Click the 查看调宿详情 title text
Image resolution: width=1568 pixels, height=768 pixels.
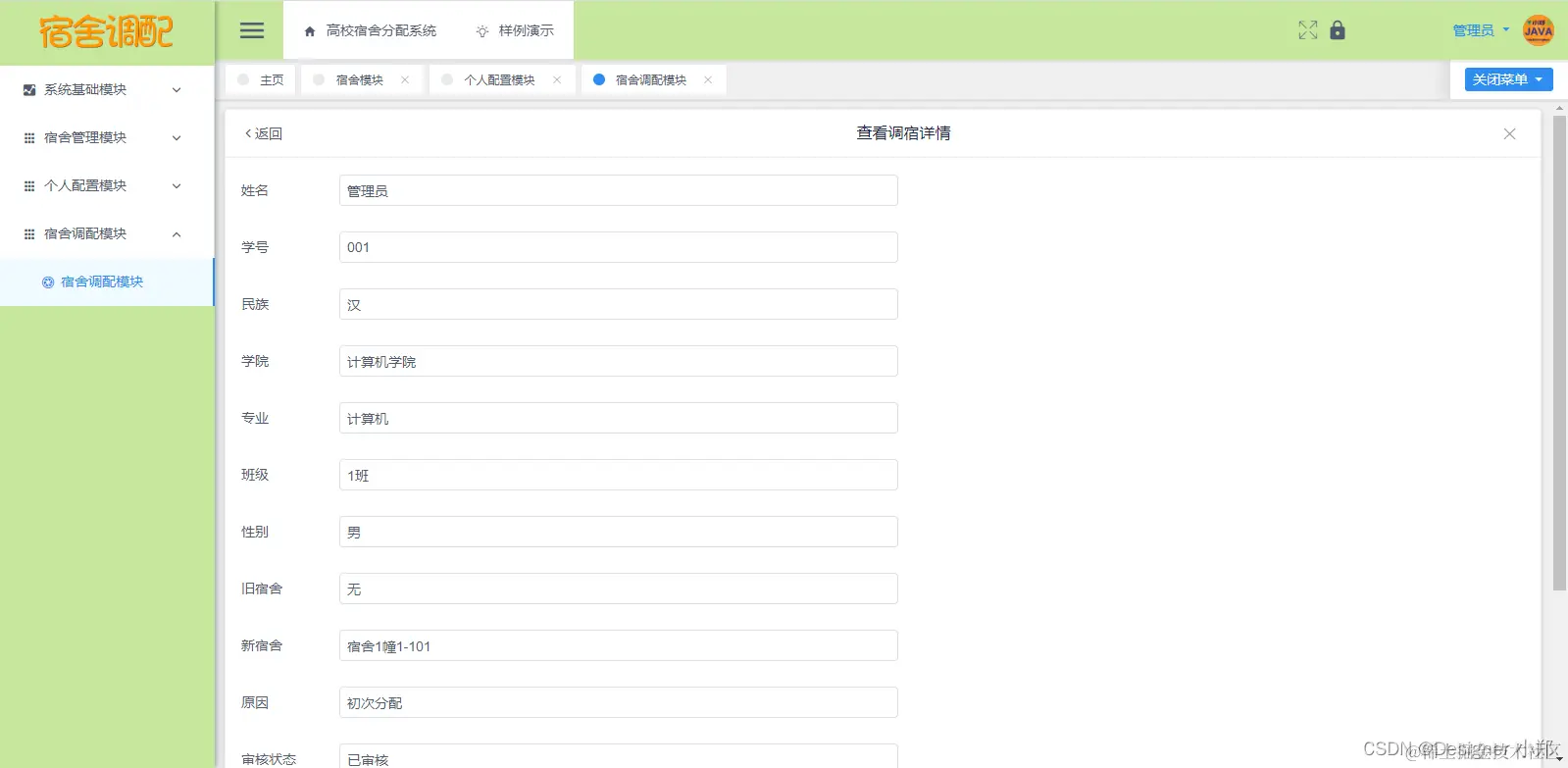click(903, 133)
